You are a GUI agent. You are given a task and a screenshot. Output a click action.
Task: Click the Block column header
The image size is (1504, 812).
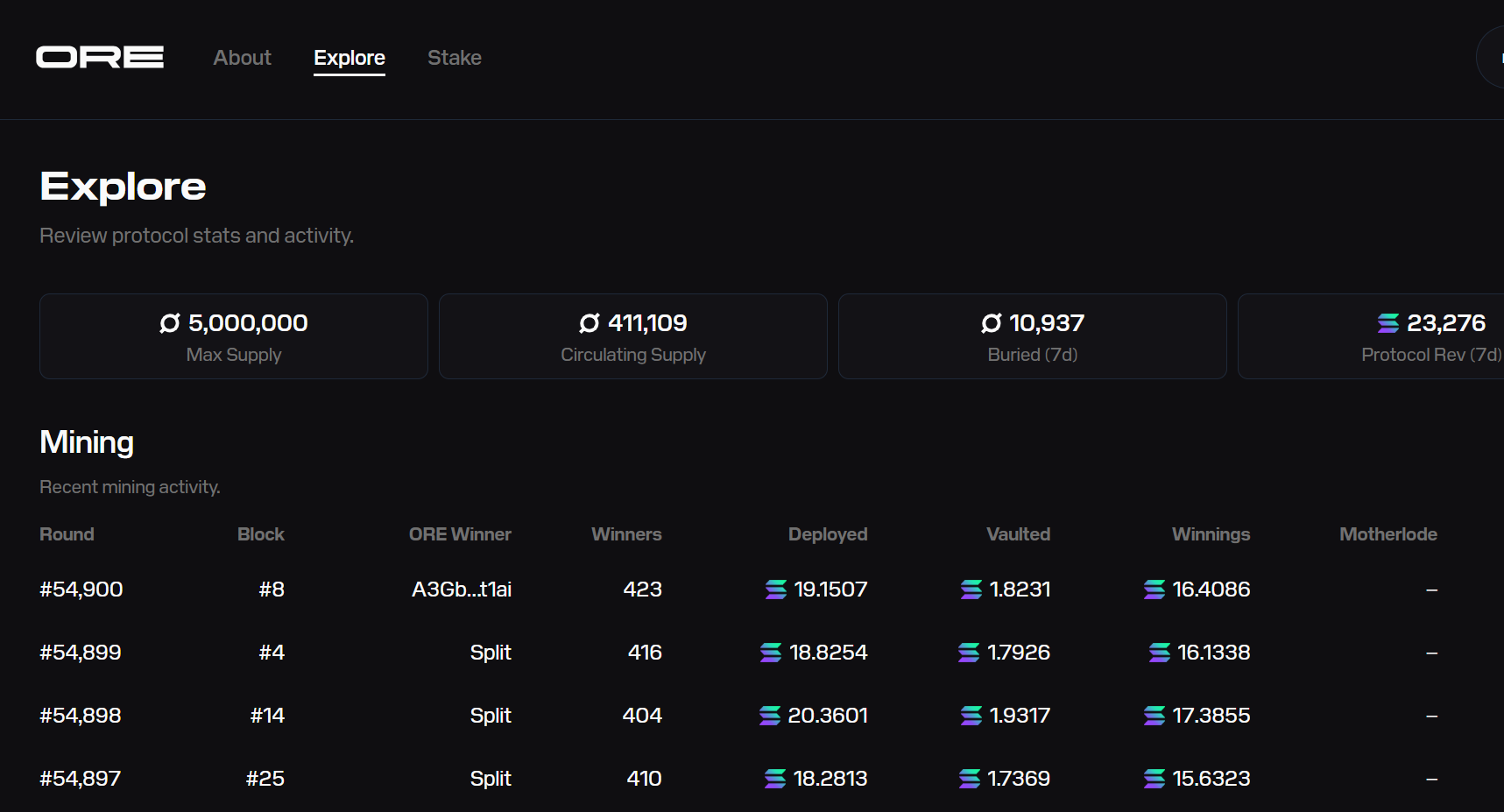[261, 534]
